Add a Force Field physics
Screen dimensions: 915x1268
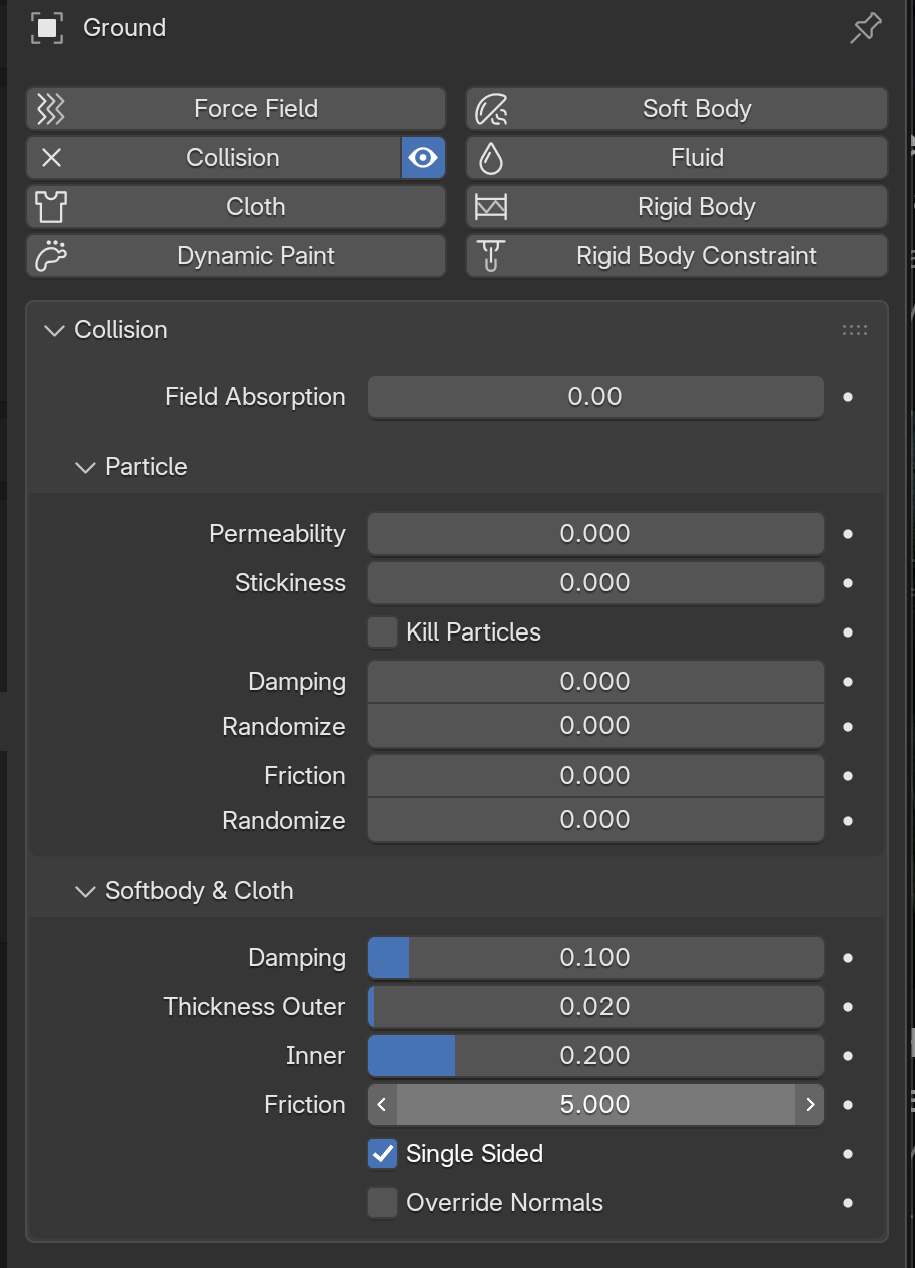pos(236,109)
